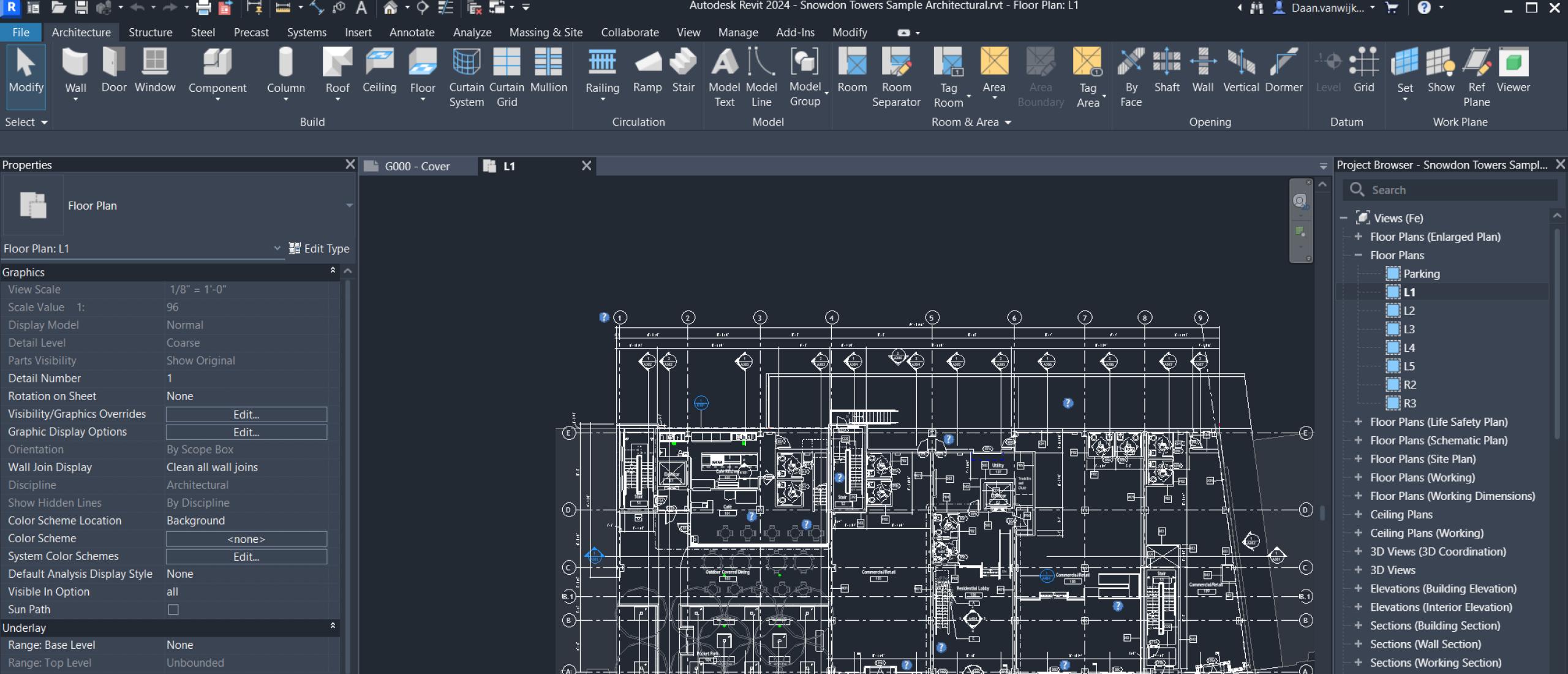This screenshot has height=674, width=1568.
Task: Select the Stair tool
Action: coord(683,71)
